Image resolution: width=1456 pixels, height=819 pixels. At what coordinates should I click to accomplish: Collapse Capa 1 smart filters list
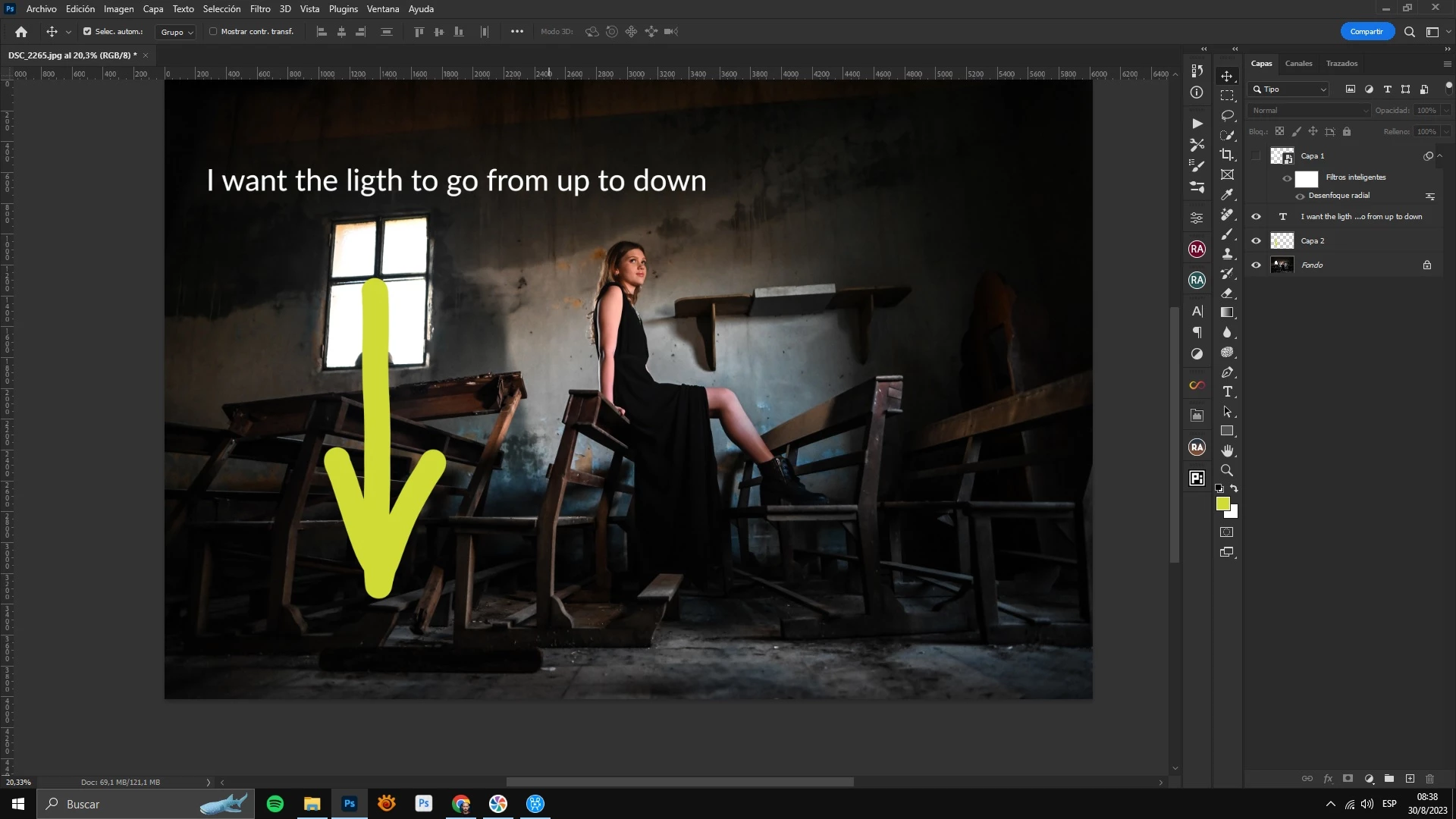click(1440, 156)
